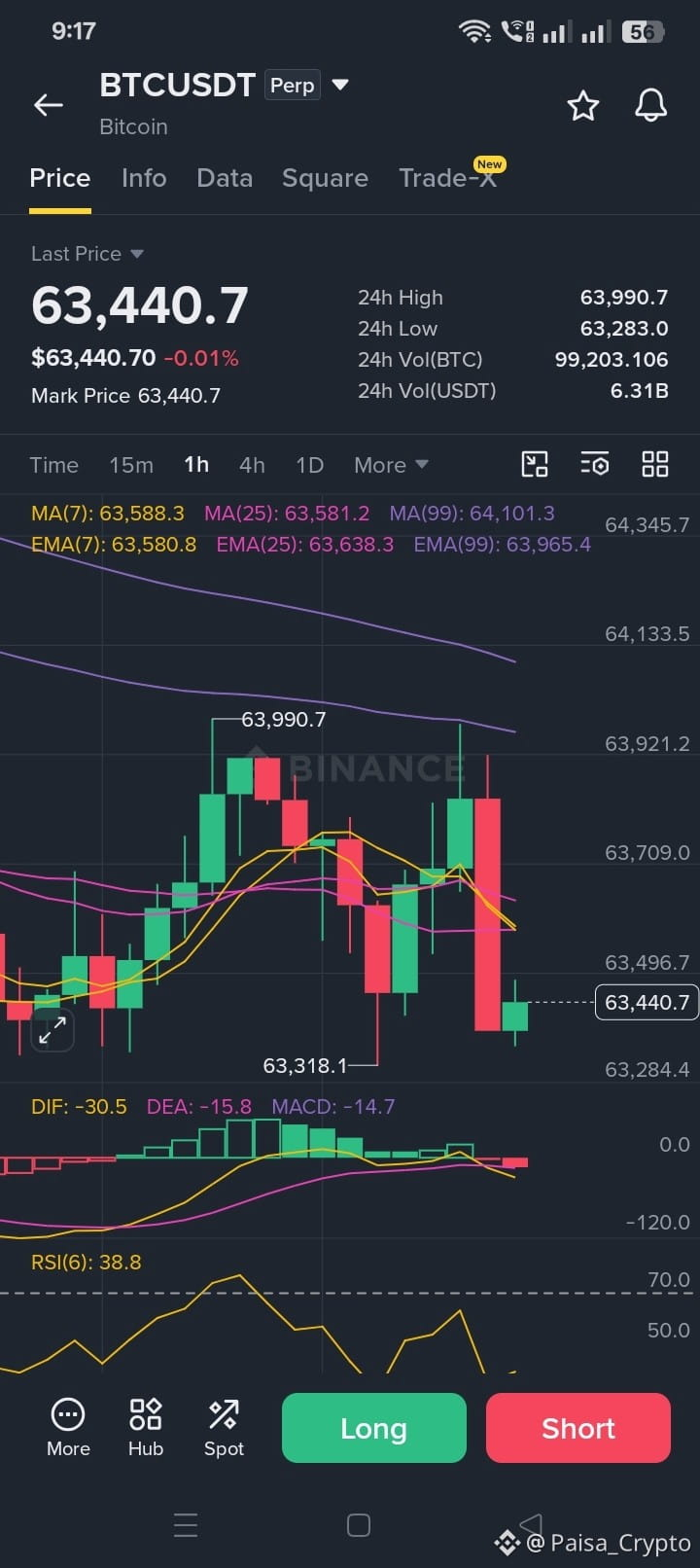Expand the More timeframes dropdown
700x1568 pixels.
click(392, 465)
